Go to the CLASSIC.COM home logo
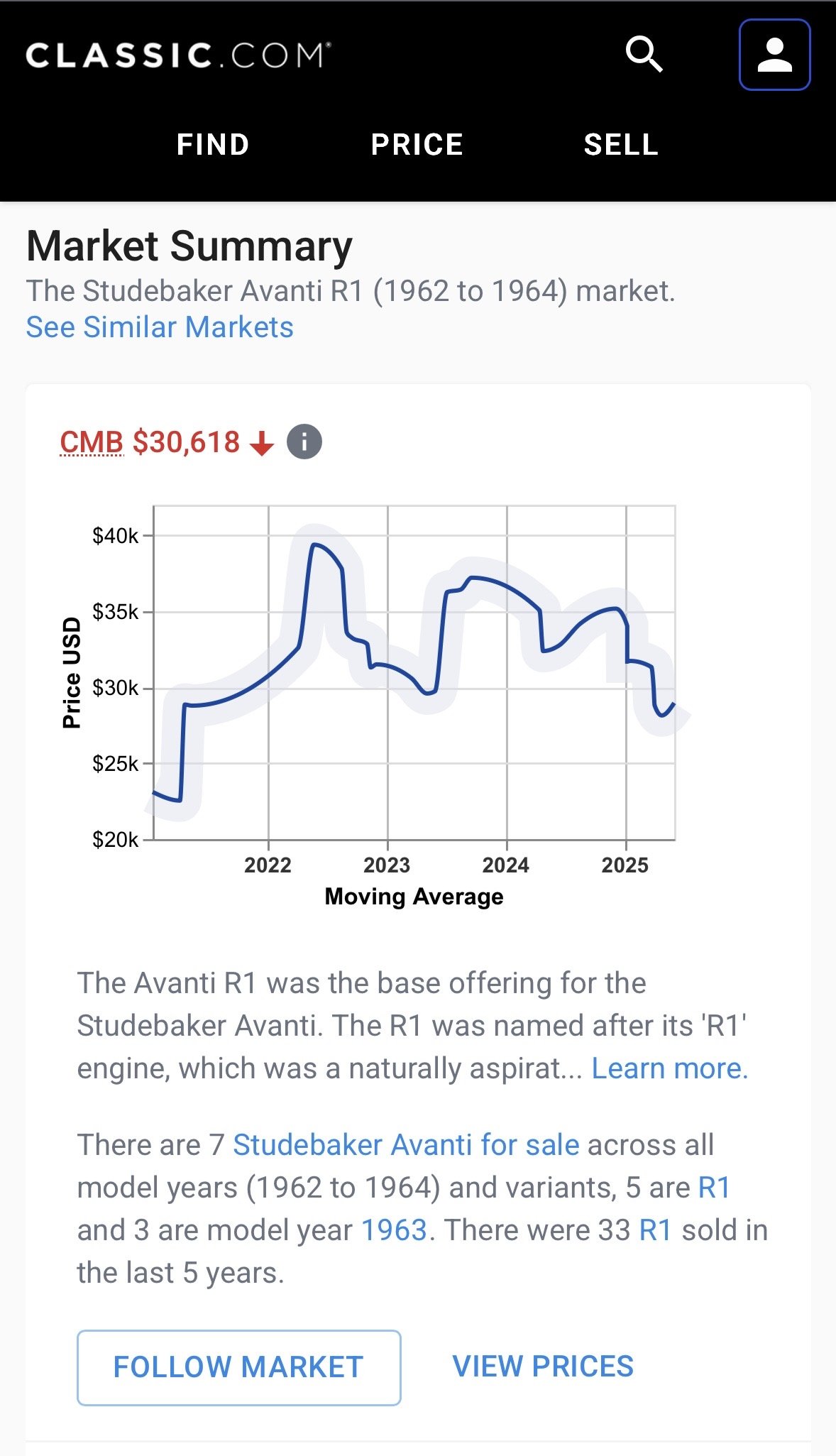The image size is (836, 1456). click(178, 55)
